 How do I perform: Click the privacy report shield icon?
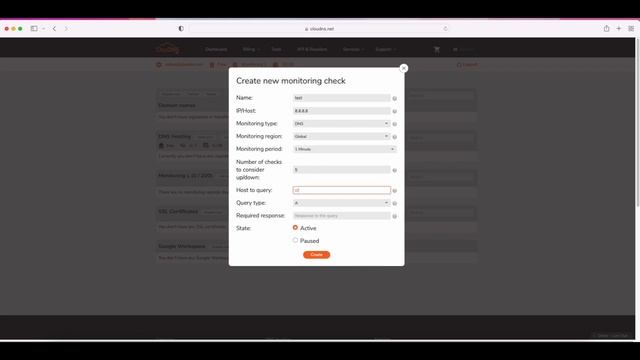tap(181, 29)
